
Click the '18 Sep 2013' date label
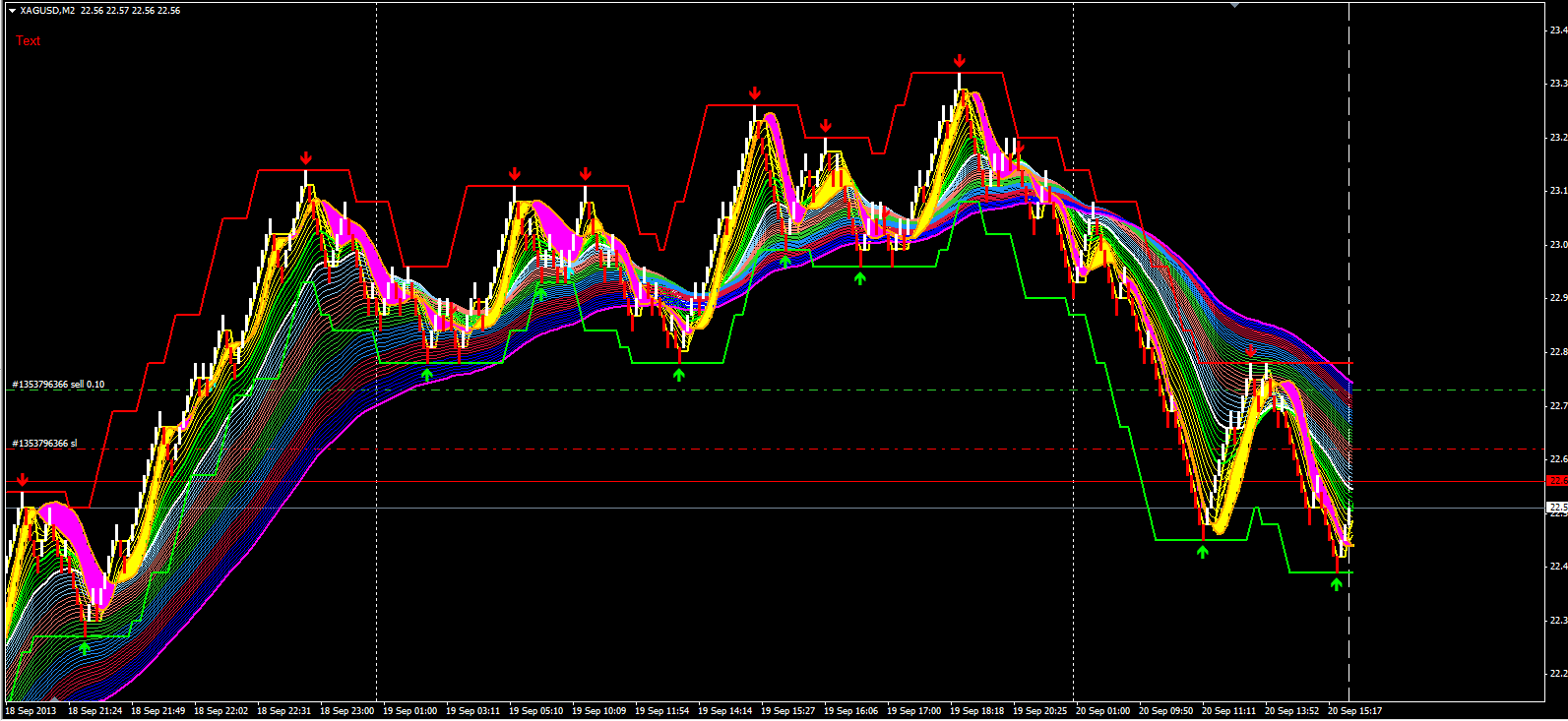(x=31, y=710)
